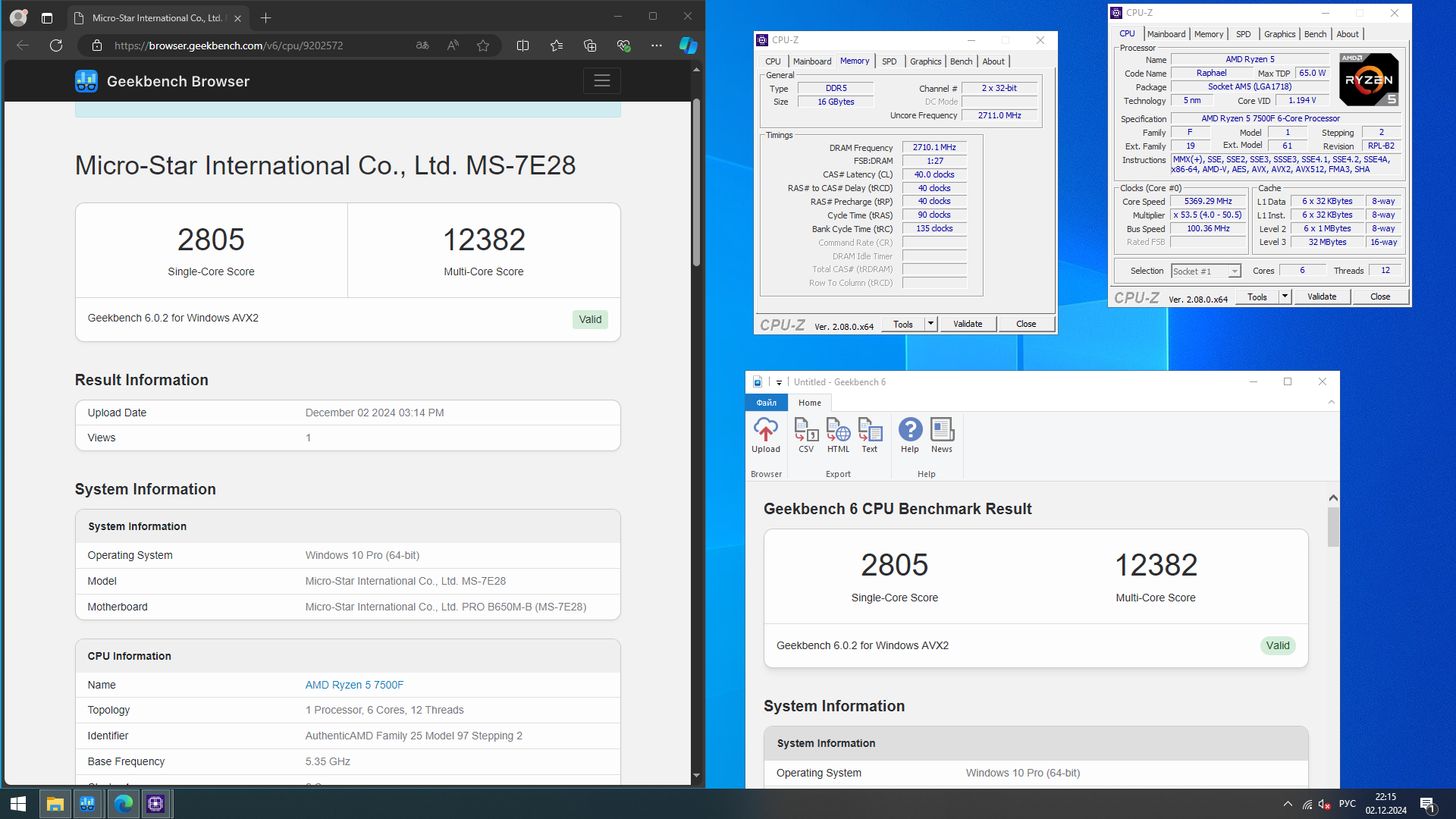Export results as CSV in Geekbench 6

click(x=806, y=435)
